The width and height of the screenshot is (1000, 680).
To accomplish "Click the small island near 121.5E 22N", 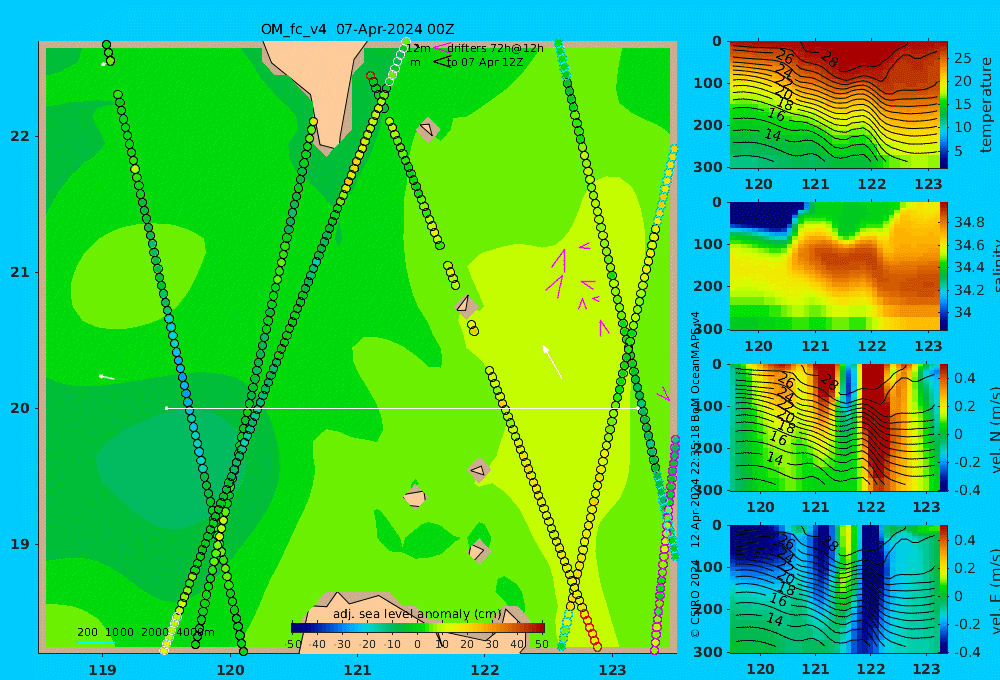I will 427,130.
